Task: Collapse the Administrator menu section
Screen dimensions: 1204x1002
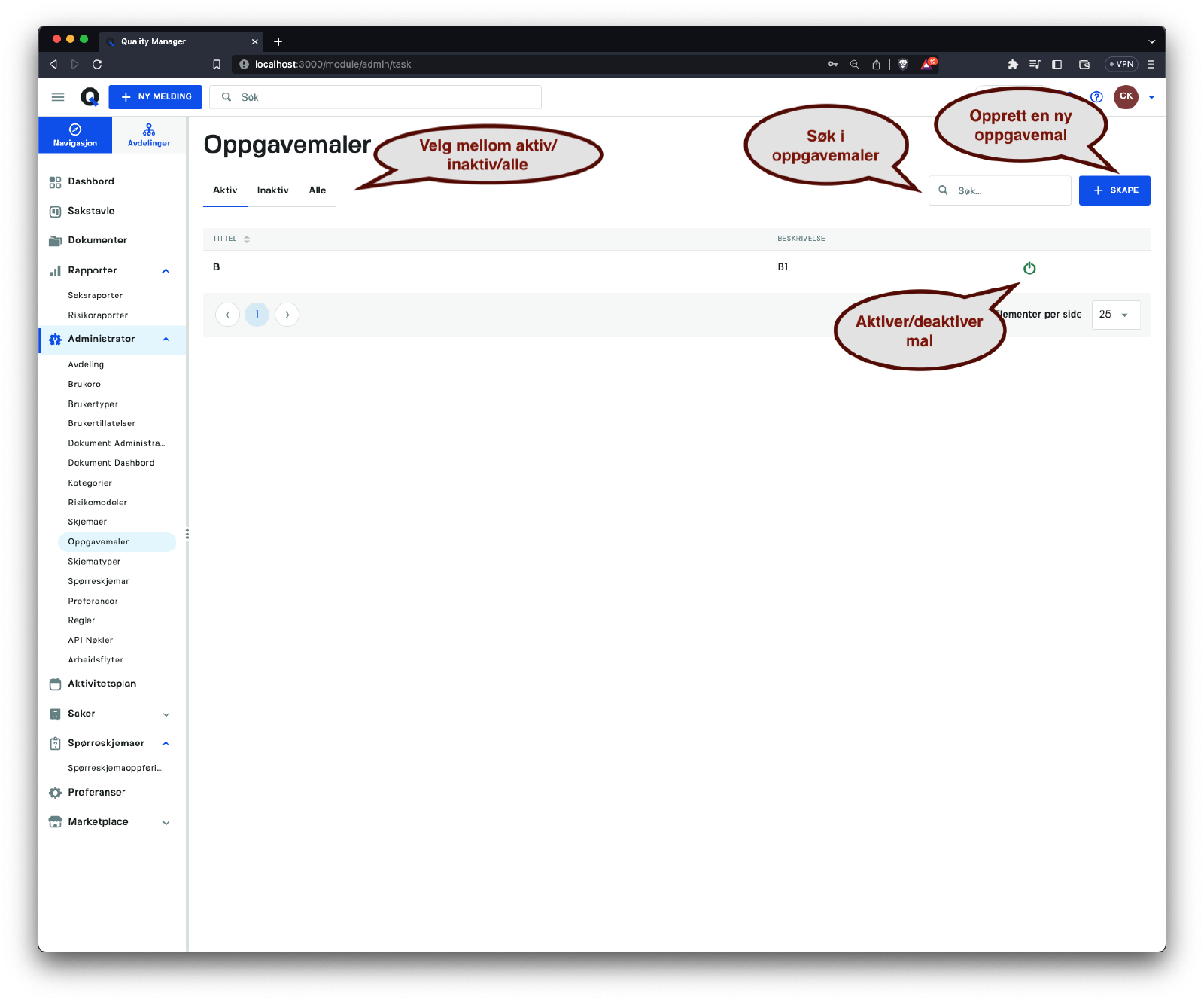Action: pos(166,340)
